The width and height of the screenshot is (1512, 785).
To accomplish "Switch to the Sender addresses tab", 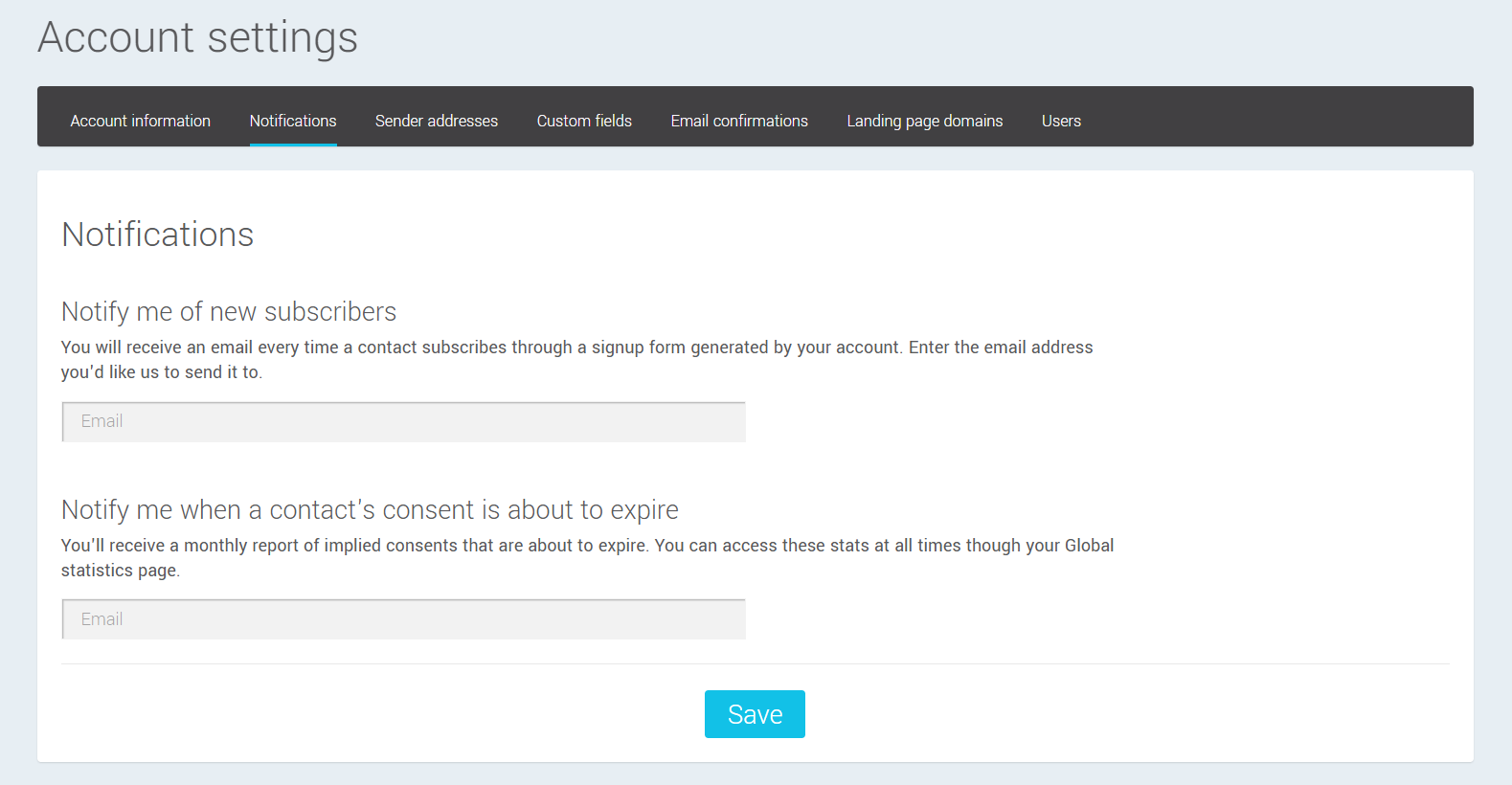I will (437, 121).
